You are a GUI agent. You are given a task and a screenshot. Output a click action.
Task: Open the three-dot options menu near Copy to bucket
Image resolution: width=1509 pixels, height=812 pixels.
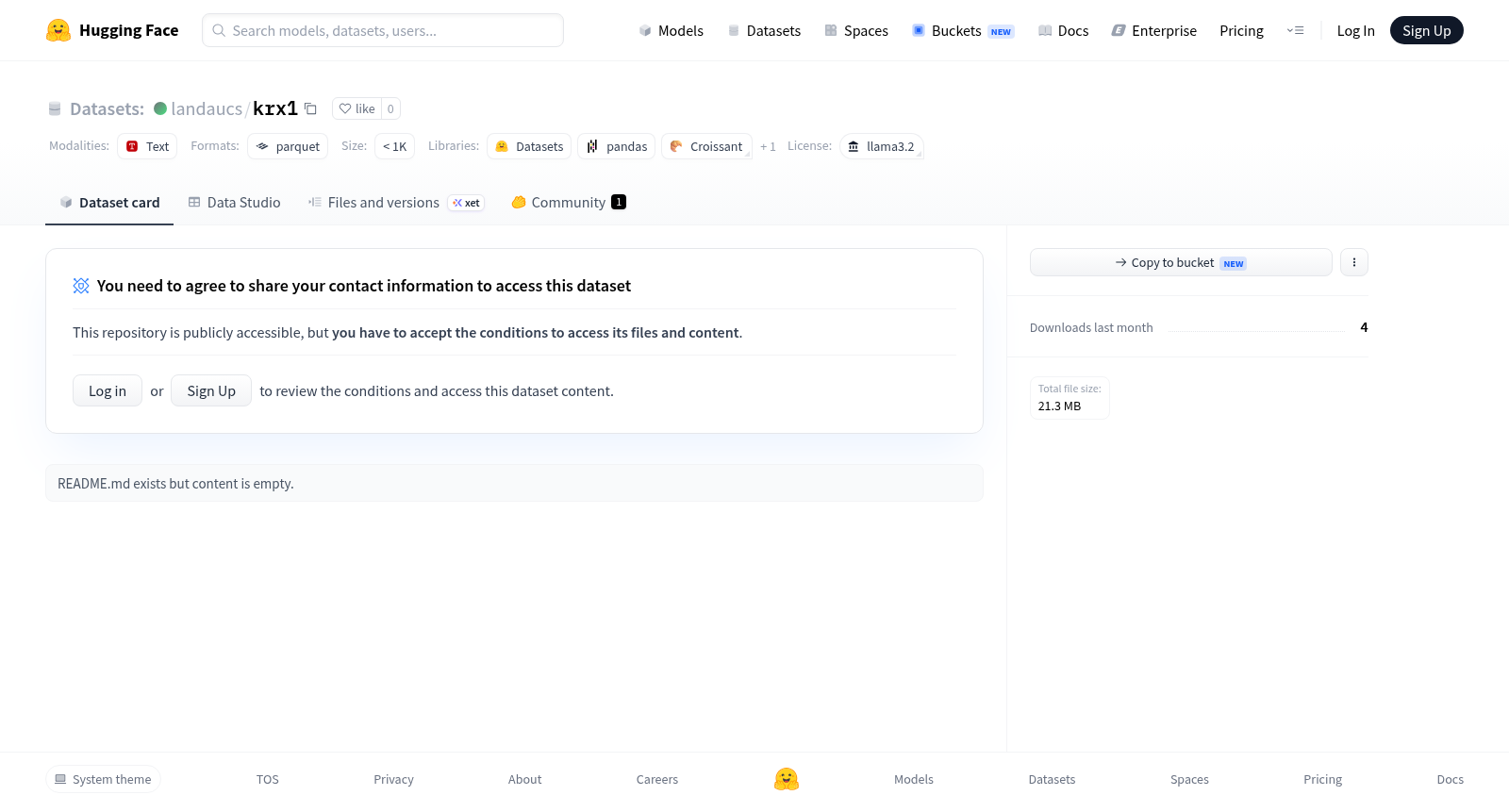[x=1354, y=262]
